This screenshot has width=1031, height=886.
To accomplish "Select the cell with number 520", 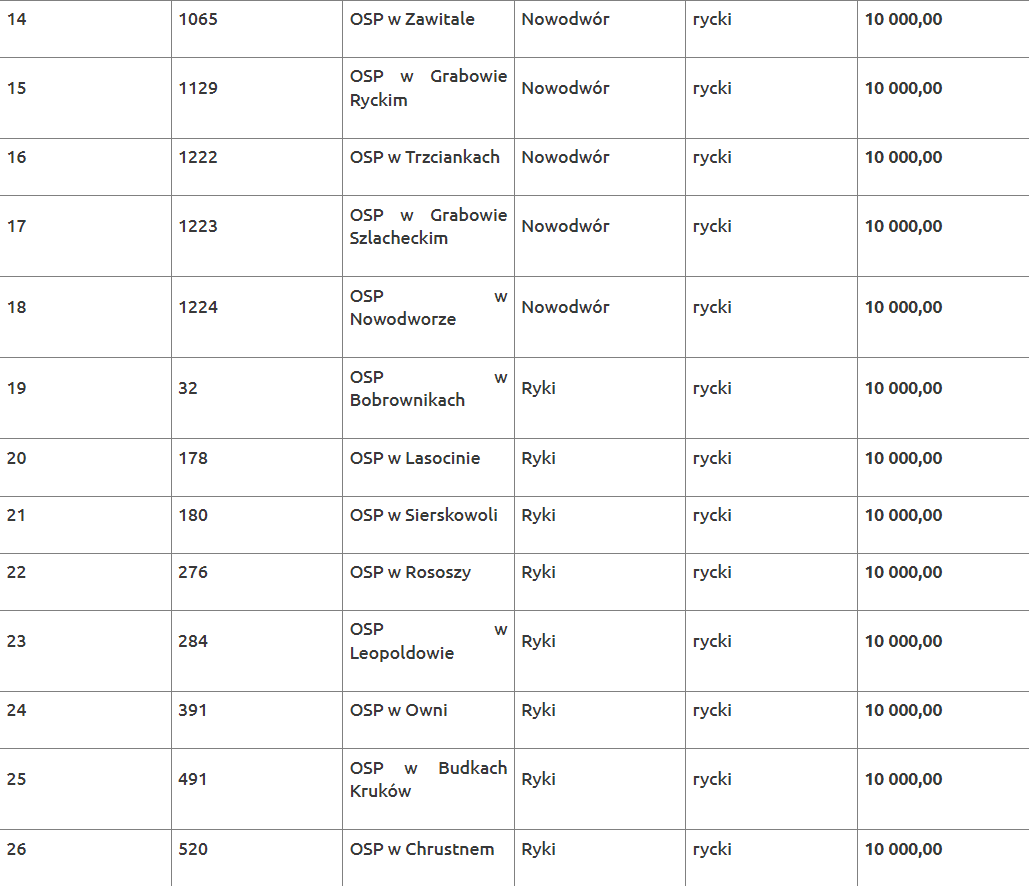I will 193,850.
